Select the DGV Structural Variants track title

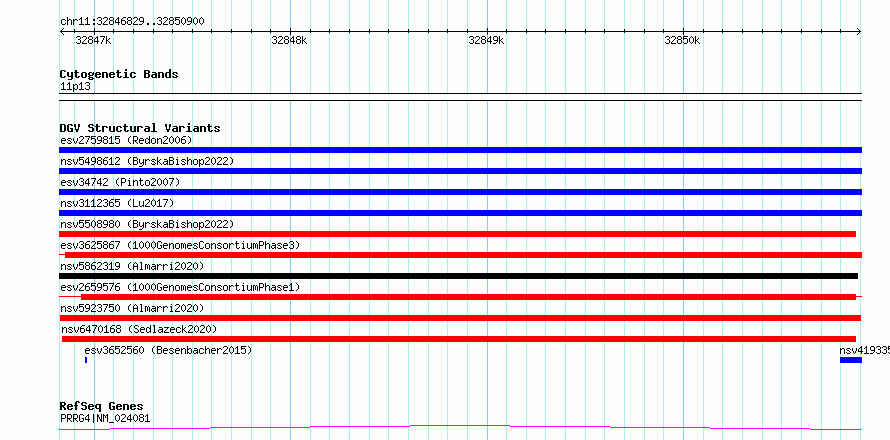click(x=140, y=128)
